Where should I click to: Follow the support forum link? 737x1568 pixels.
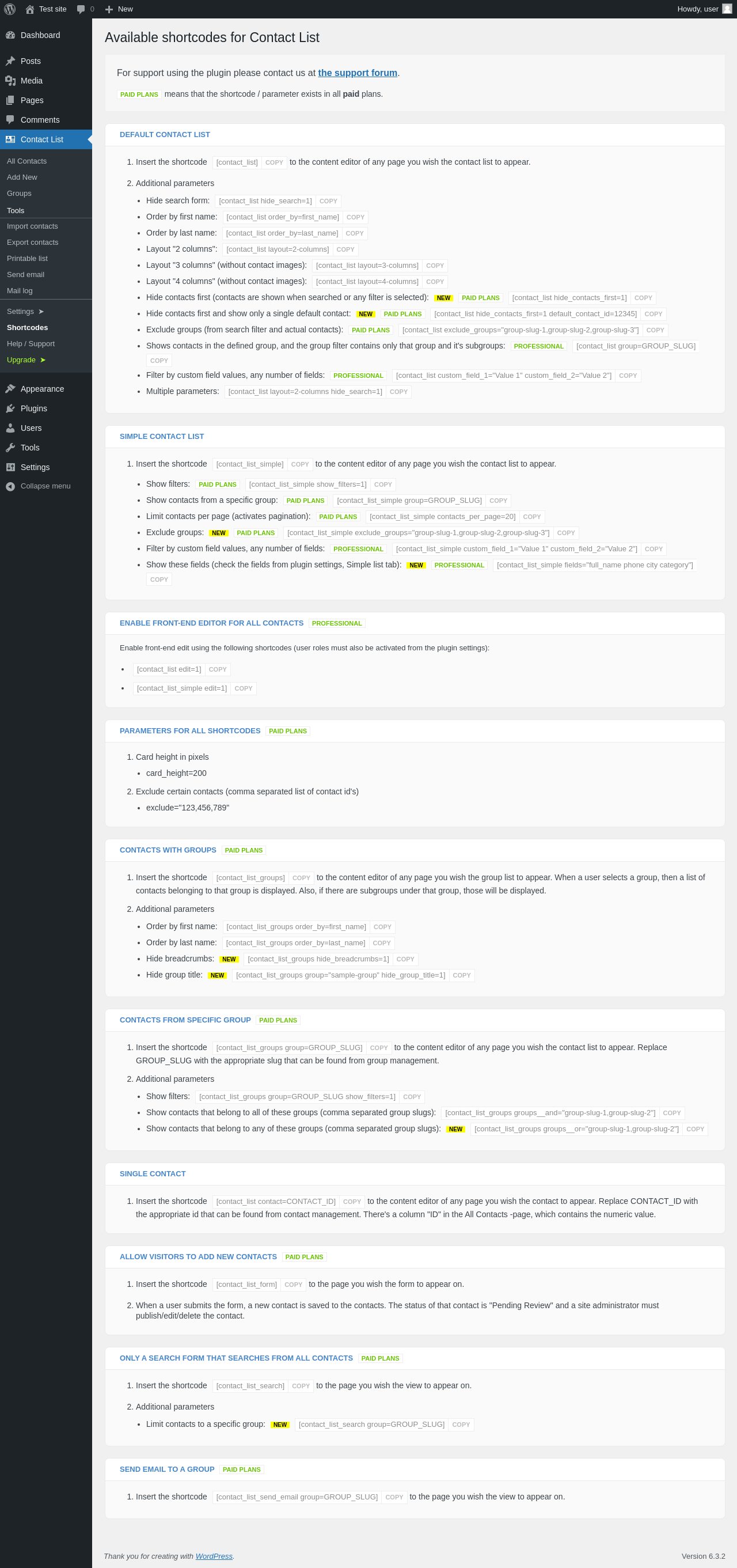[x=357, y=73]
